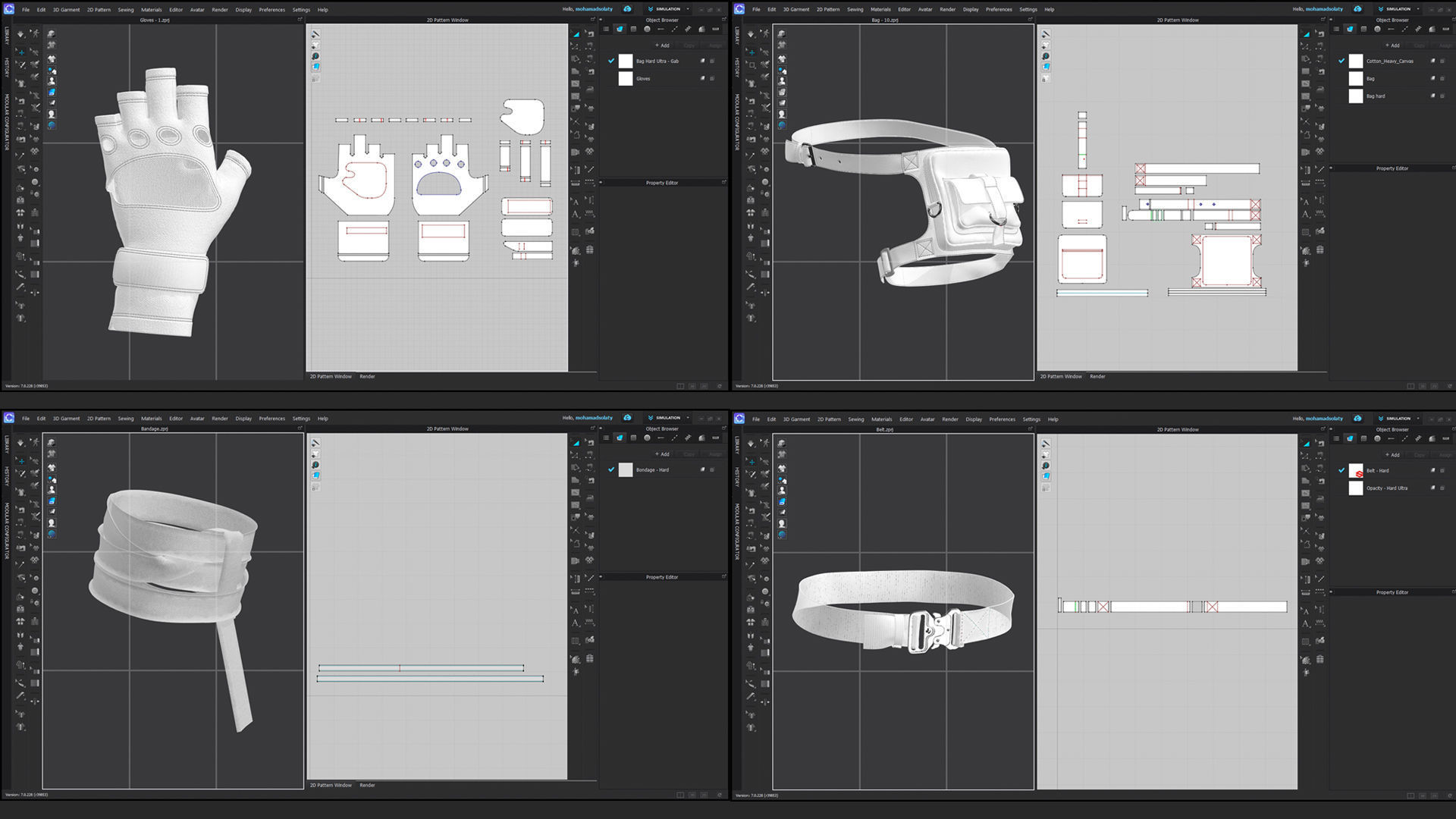Toggle checkmark beside Cotton_Heavy_Canvas fabric
This screenshot has height=819, width=1456.
[1341, 61]
